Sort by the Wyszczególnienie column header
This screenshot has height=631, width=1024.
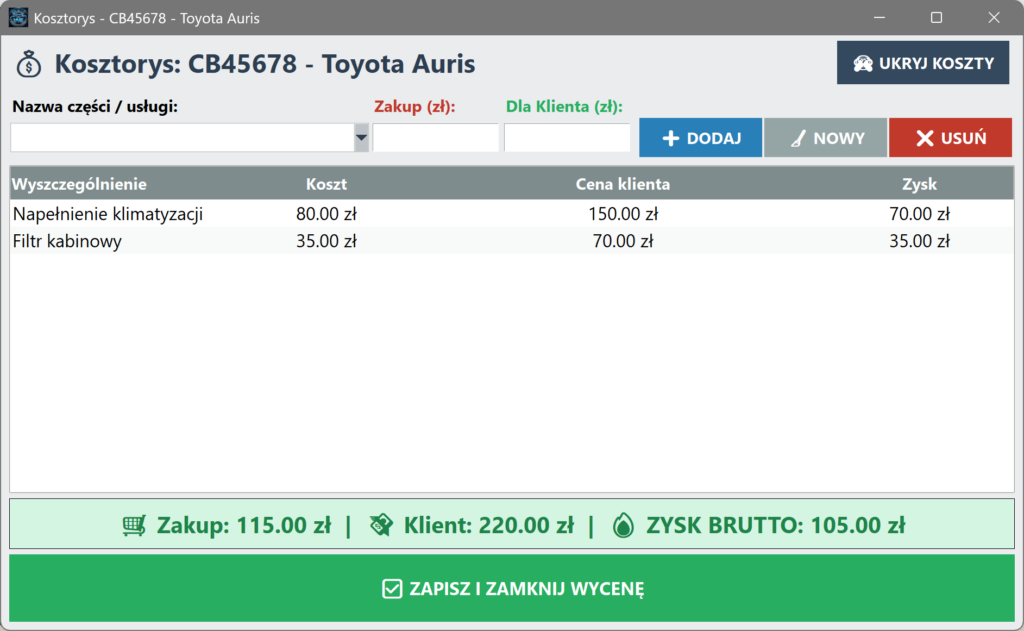click(79, 184)
